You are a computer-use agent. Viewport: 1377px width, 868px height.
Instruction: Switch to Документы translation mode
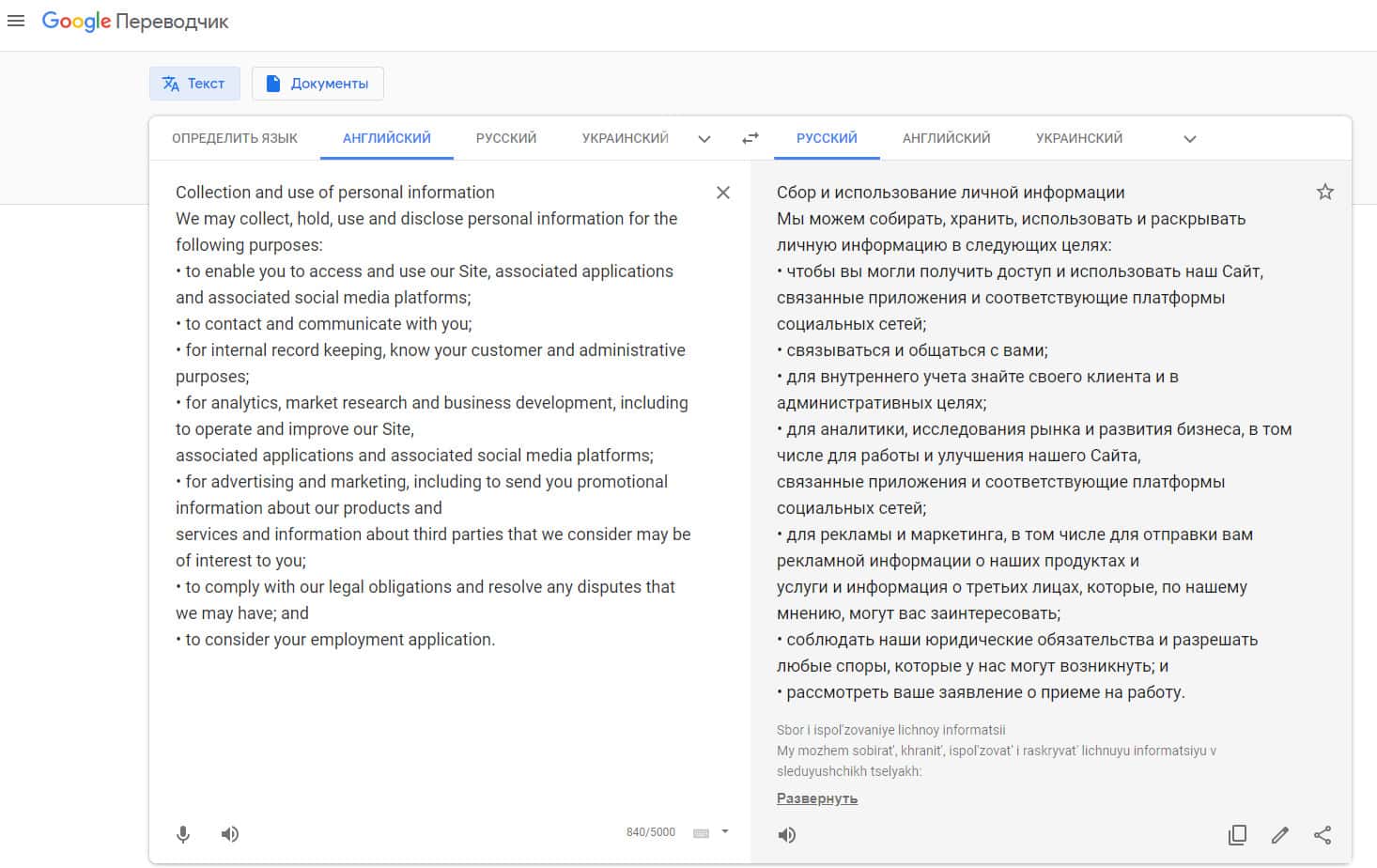point(317,84)
